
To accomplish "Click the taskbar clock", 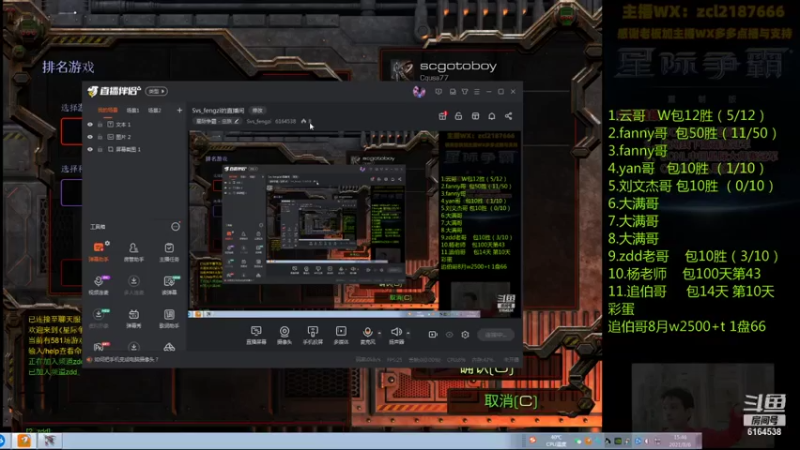I will pos(681,441).
